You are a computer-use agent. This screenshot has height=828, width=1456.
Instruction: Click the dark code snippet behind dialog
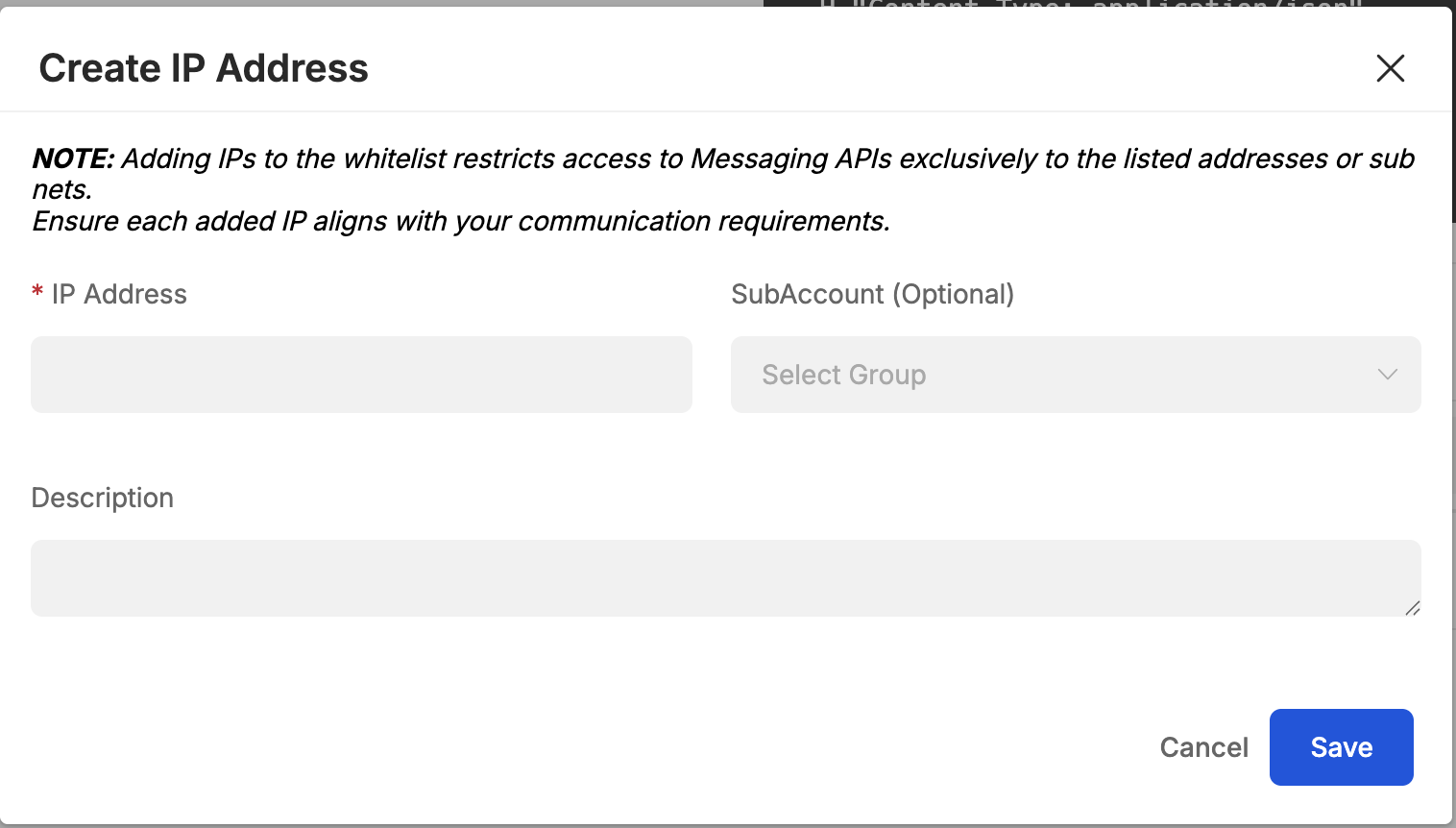click(1085, 3)
